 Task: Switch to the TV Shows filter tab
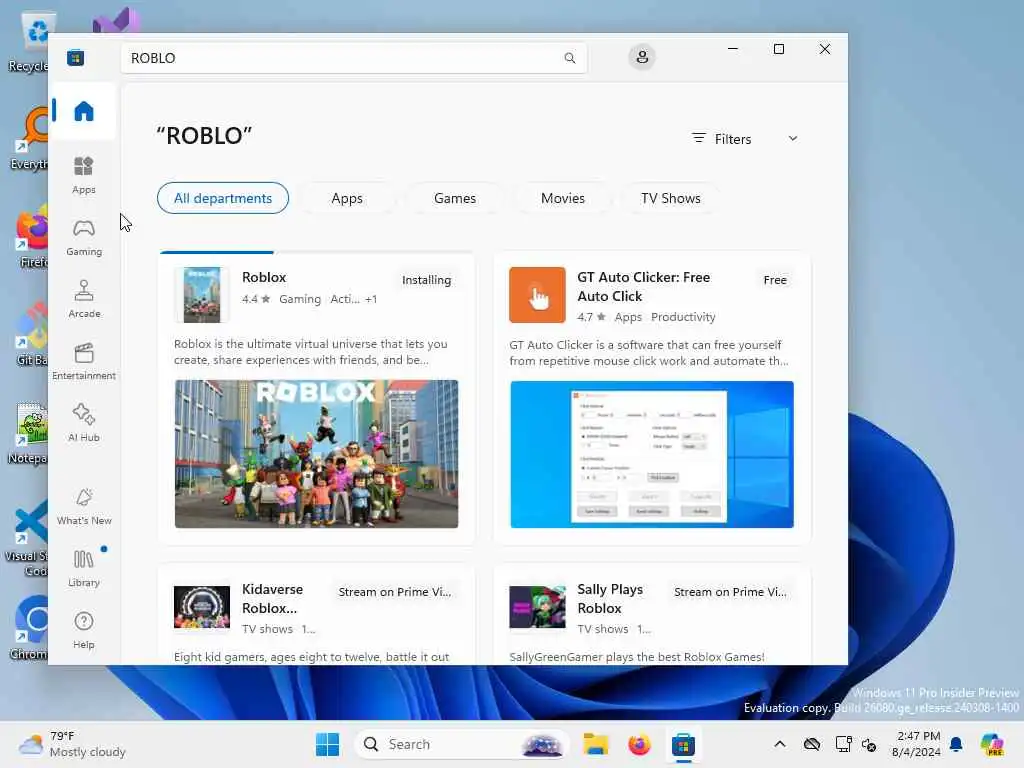pos(671,198)
